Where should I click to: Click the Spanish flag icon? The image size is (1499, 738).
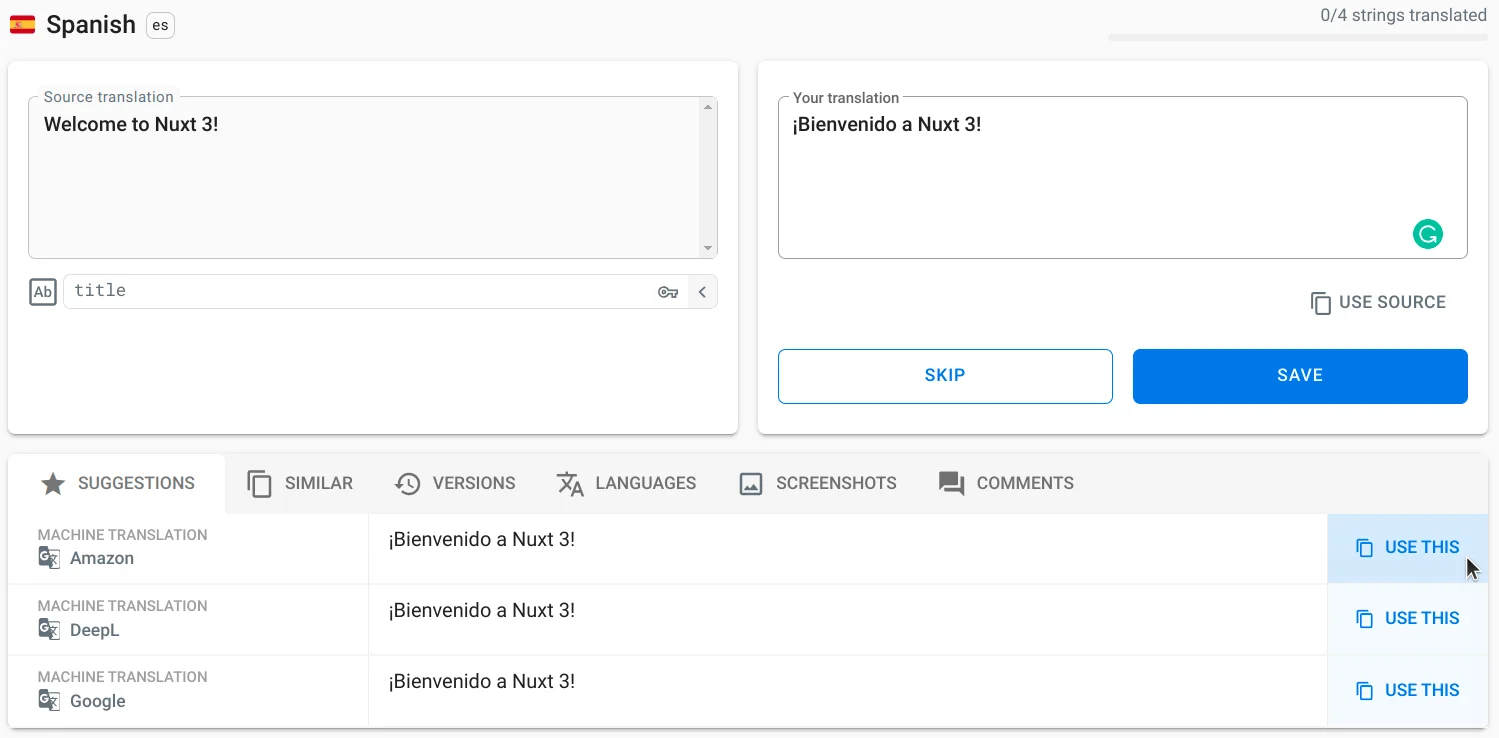[x=22, y=25]
